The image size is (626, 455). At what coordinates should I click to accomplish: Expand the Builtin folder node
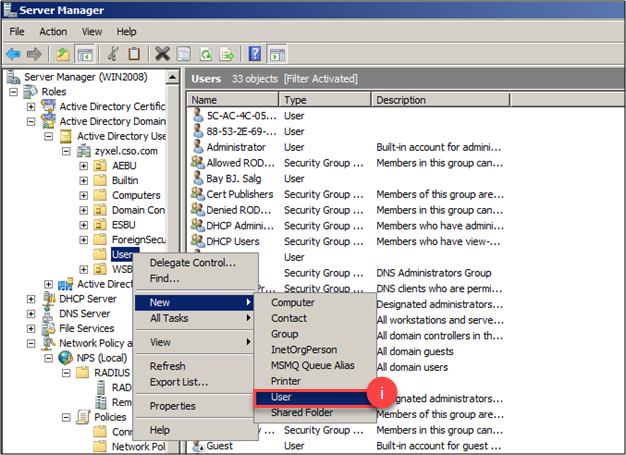pyautogui.click(x=83, y=180)
